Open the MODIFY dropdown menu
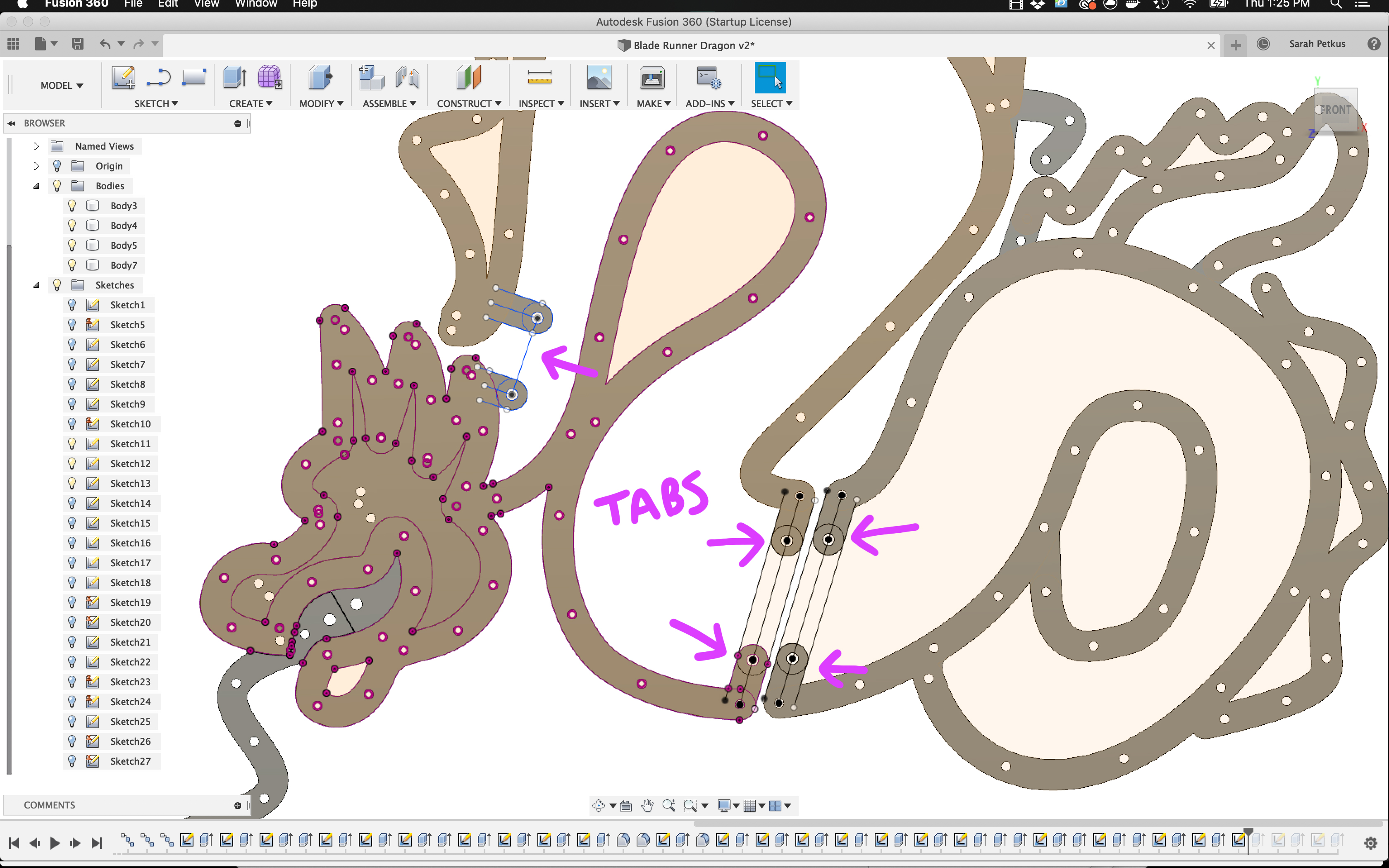1389x868 pixels. click(321, 103)
